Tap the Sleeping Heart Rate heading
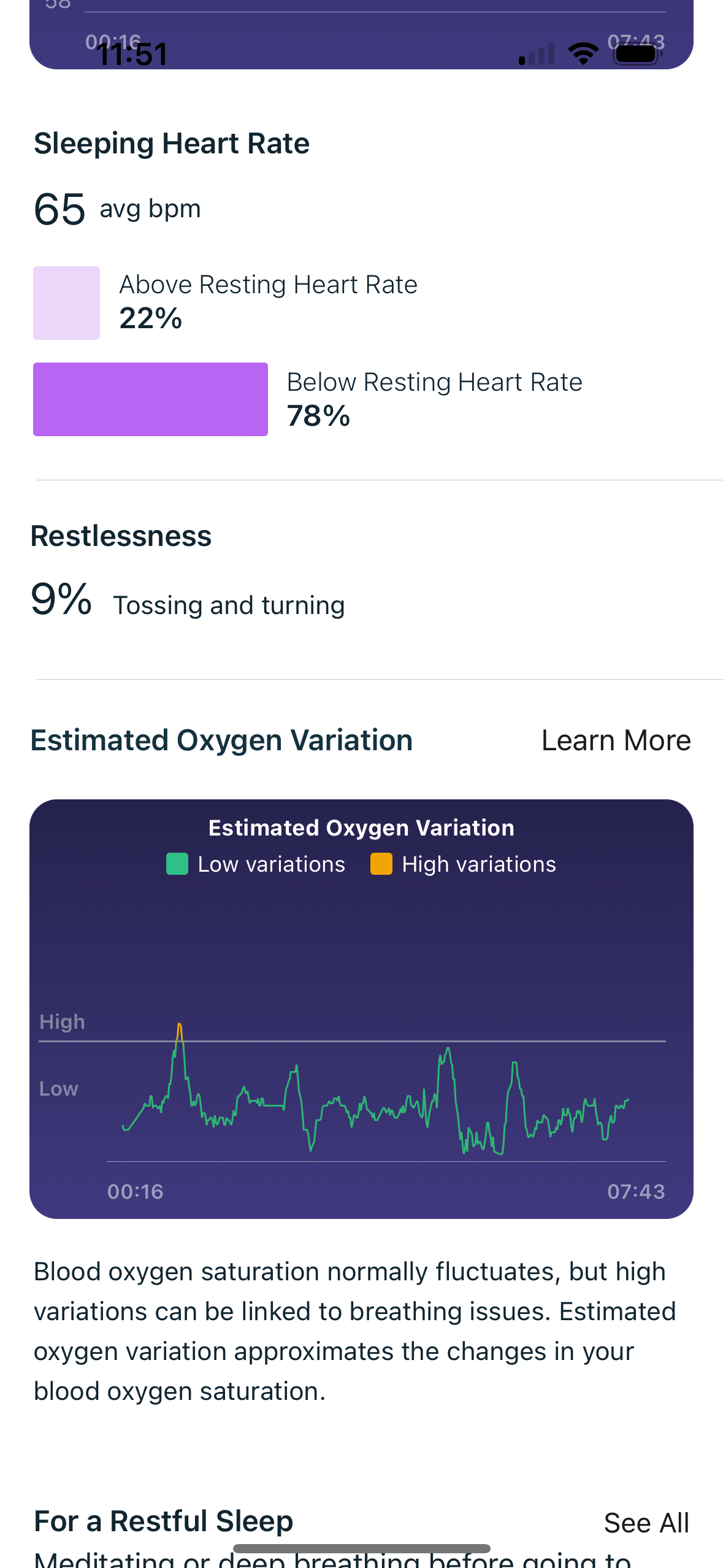The width and height of the screenshot is (723, 1568). [172, 144]
